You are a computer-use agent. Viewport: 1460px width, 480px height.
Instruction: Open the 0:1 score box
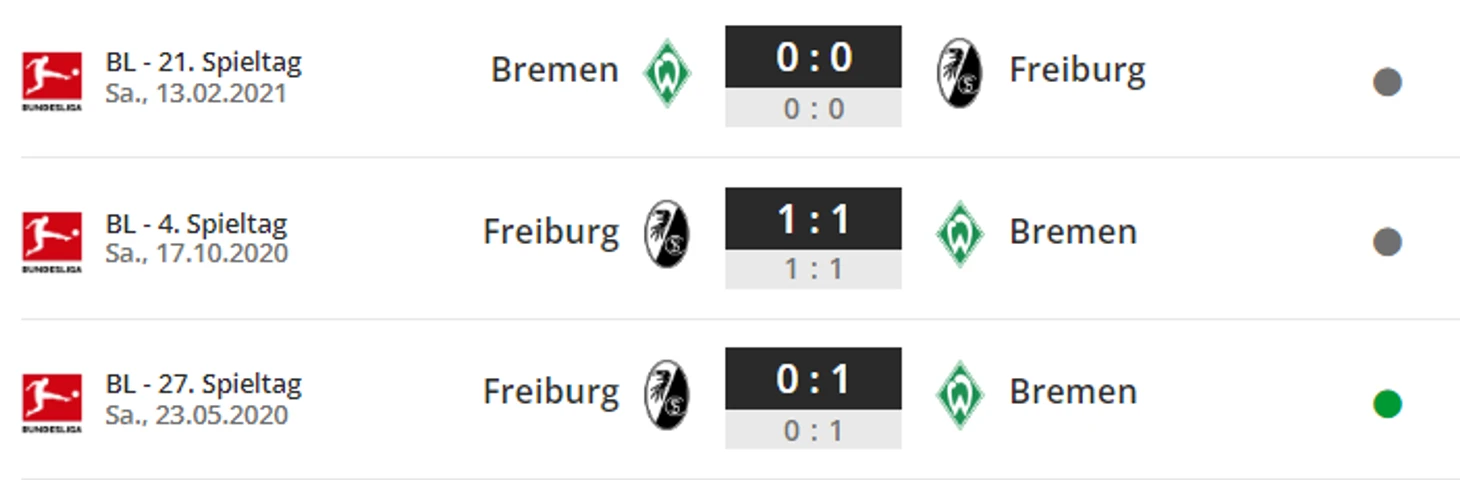pos(813,398)
